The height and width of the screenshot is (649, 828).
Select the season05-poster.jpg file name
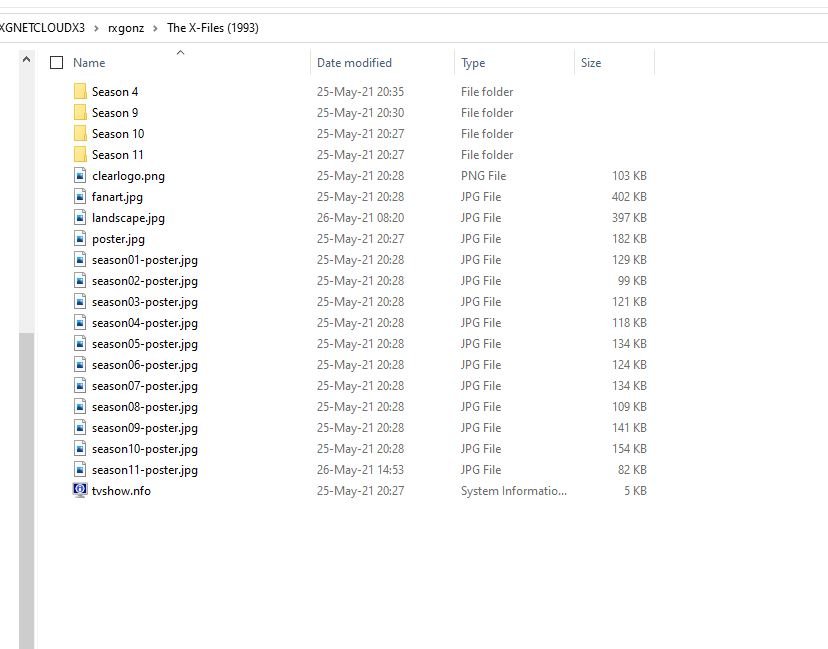[145, 344]
